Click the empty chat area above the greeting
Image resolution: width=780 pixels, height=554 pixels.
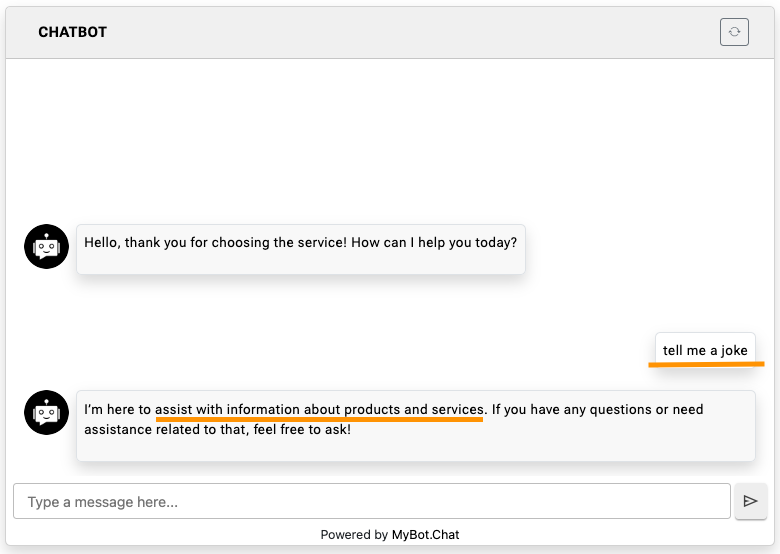390,140
